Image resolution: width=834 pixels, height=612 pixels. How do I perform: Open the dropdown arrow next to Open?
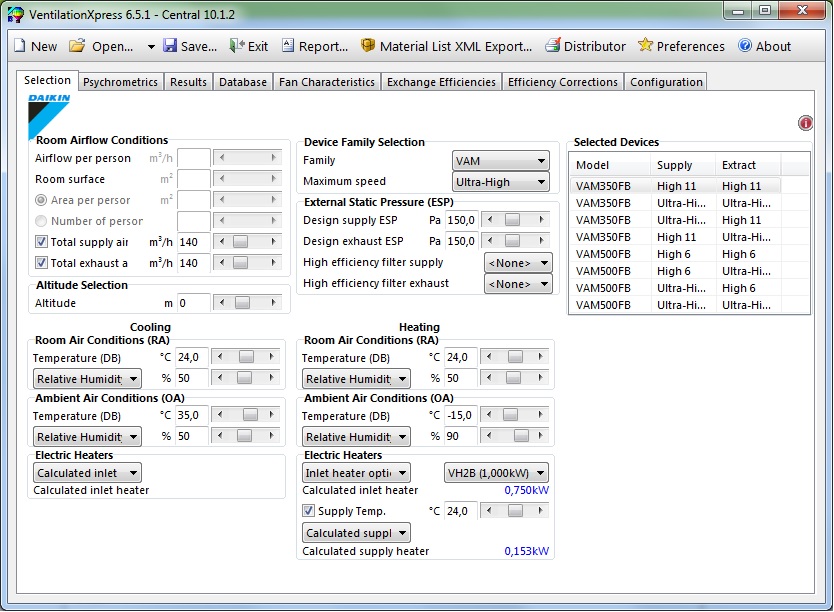click(x=151, y=47)
